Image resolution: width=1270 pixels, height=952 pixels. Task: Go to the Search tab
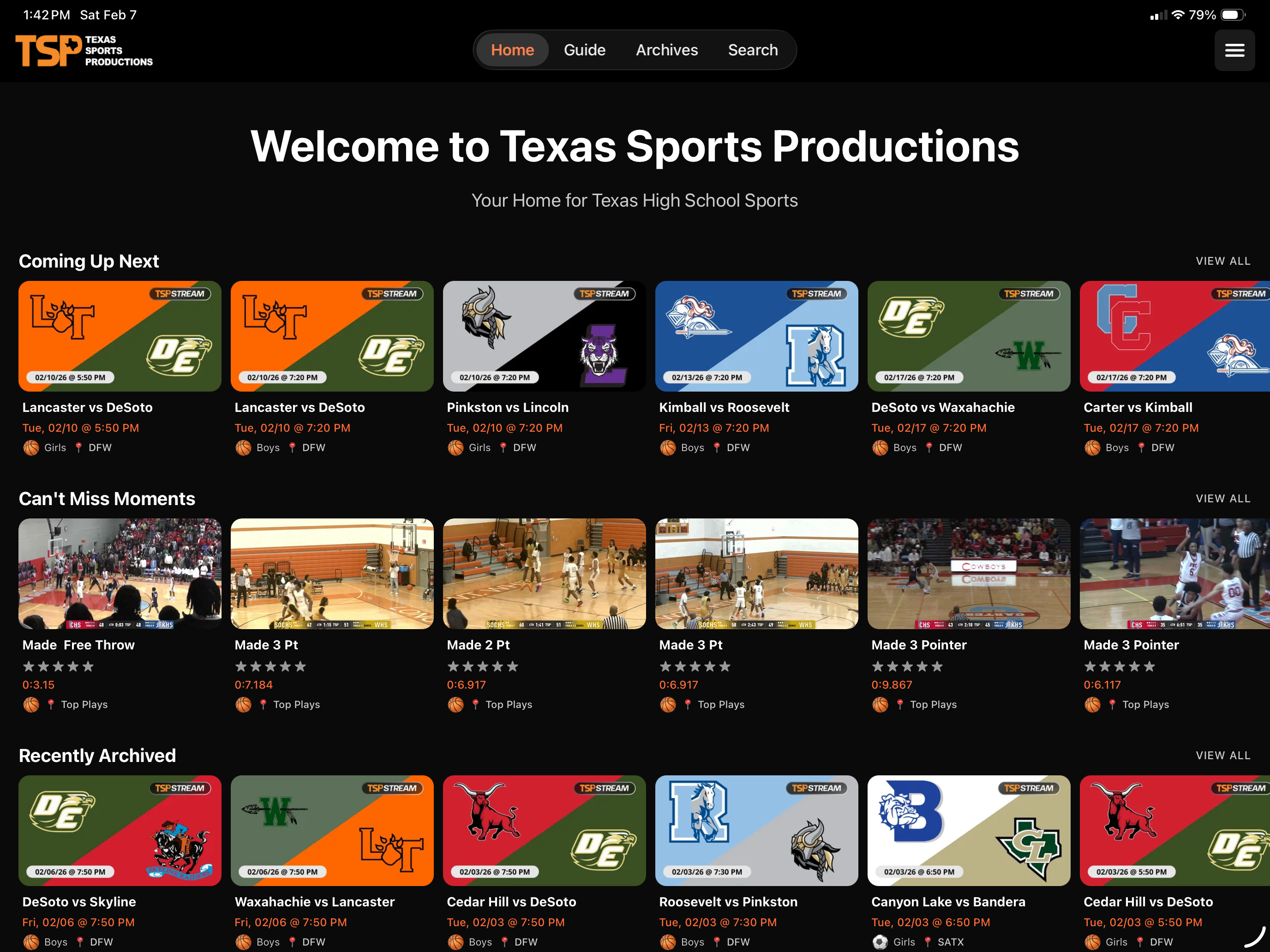pos(753,50)
